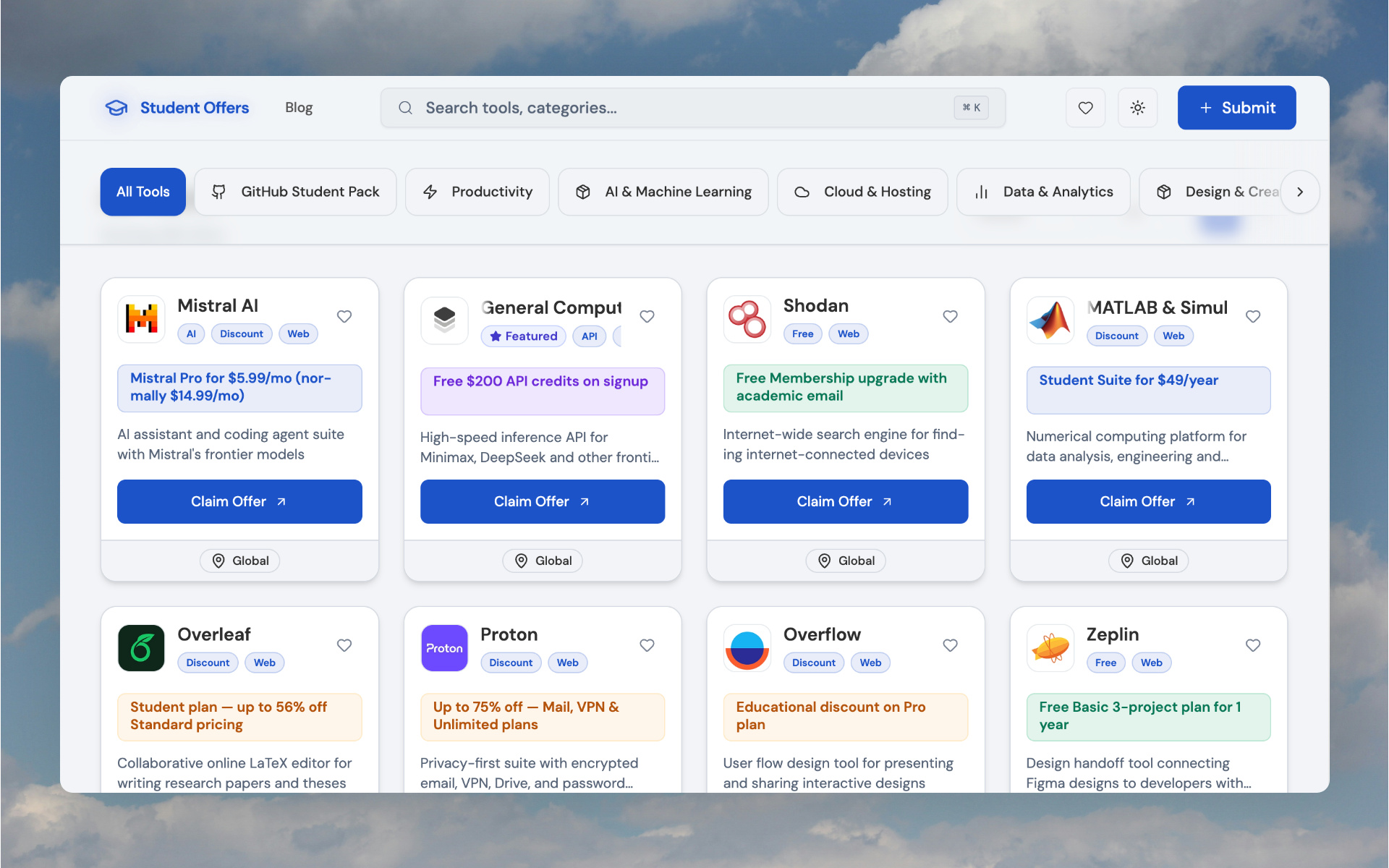Select the Cloud & Hosting category

pyautogui.click(x=862, y=192)
